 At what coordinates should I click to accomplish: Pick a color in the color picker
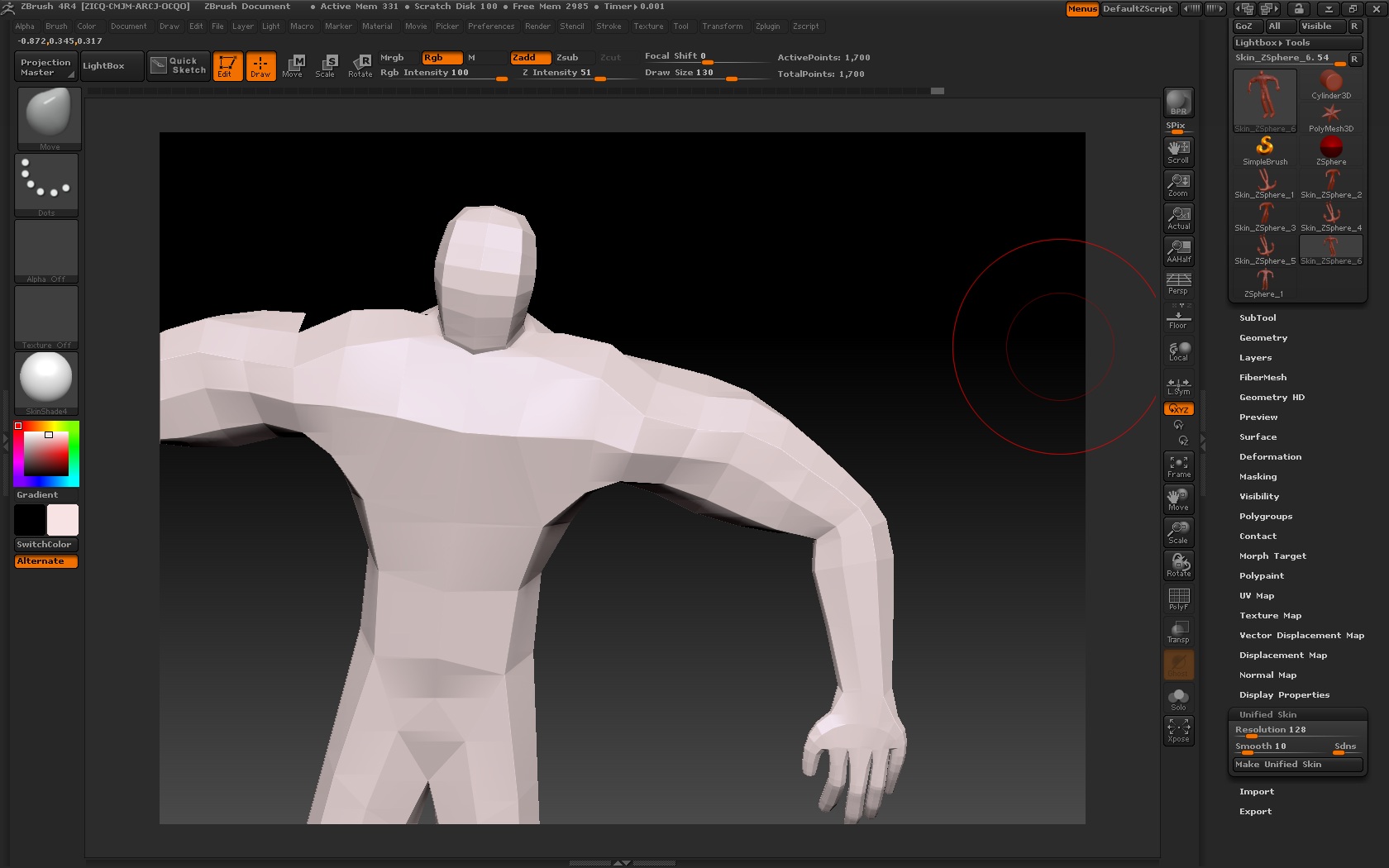46,454
